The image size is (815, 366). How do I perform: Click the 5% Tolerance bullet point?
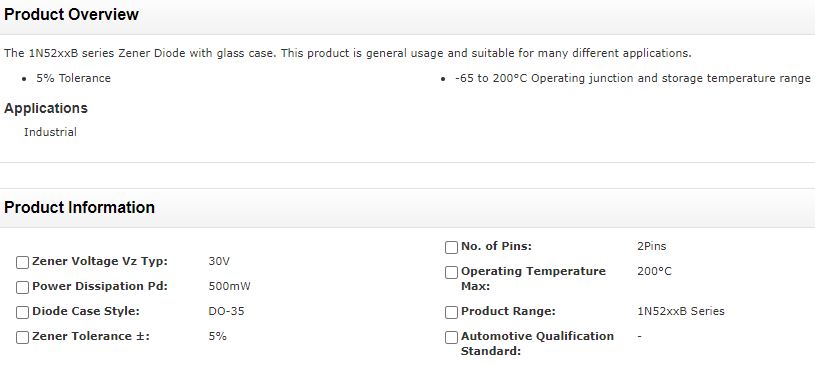point(73,78)
